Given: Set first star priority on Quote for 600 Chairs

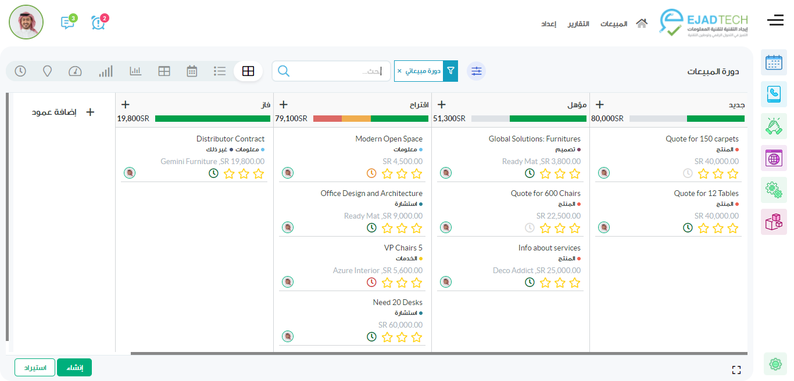Looking at the screenshot, I should click(x=575, y=228).
